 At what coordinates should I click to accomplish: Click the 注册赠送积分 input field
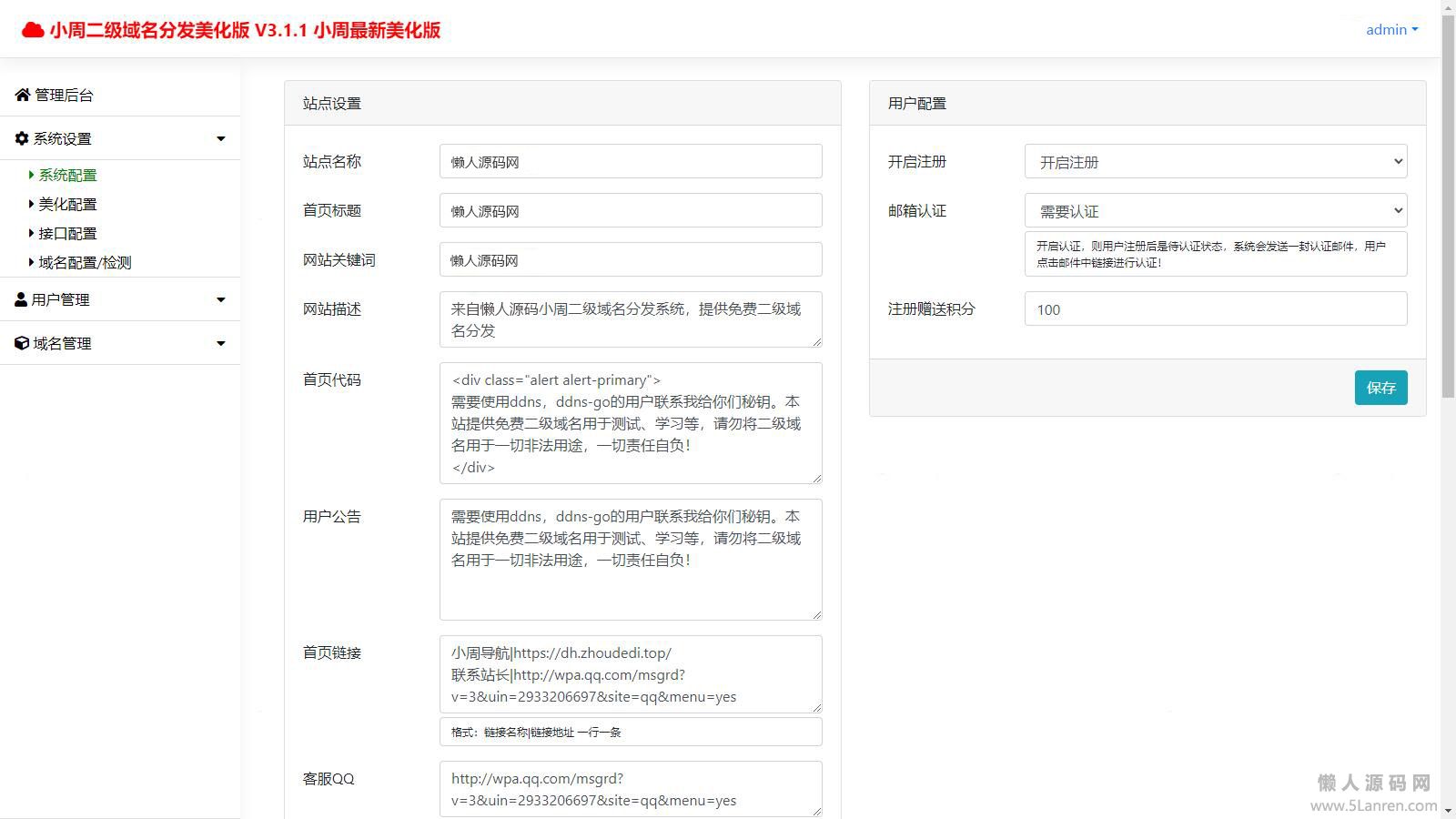1215,309
